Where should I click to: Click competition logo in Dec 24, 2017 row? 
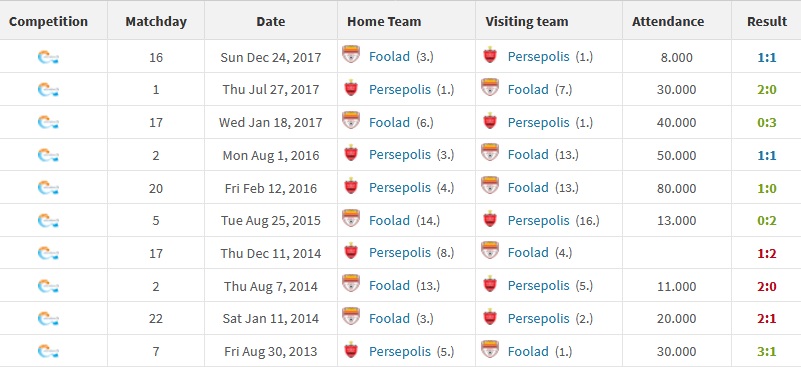pyautogui.click(x=48, y=57)
